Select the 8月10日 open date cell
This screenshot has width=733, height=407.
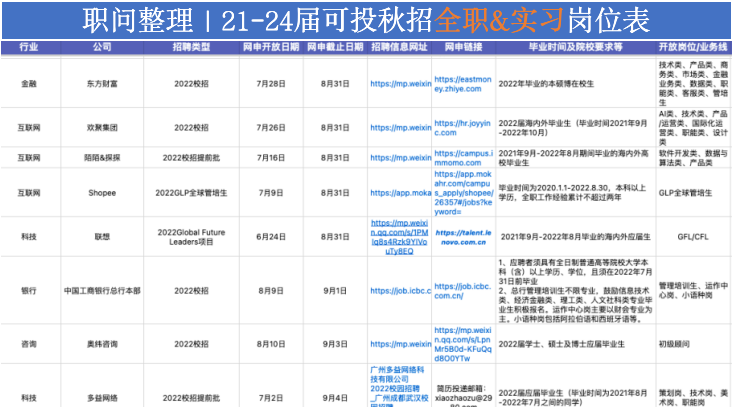point(271,344)
